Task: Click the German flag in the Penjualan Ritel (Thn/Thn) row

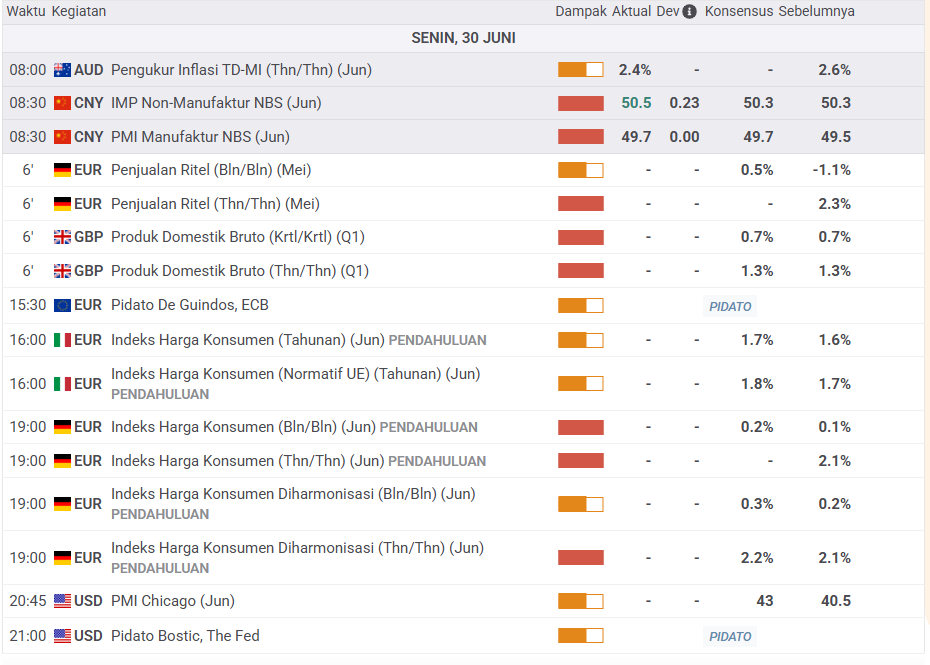Action: point(62,204)
